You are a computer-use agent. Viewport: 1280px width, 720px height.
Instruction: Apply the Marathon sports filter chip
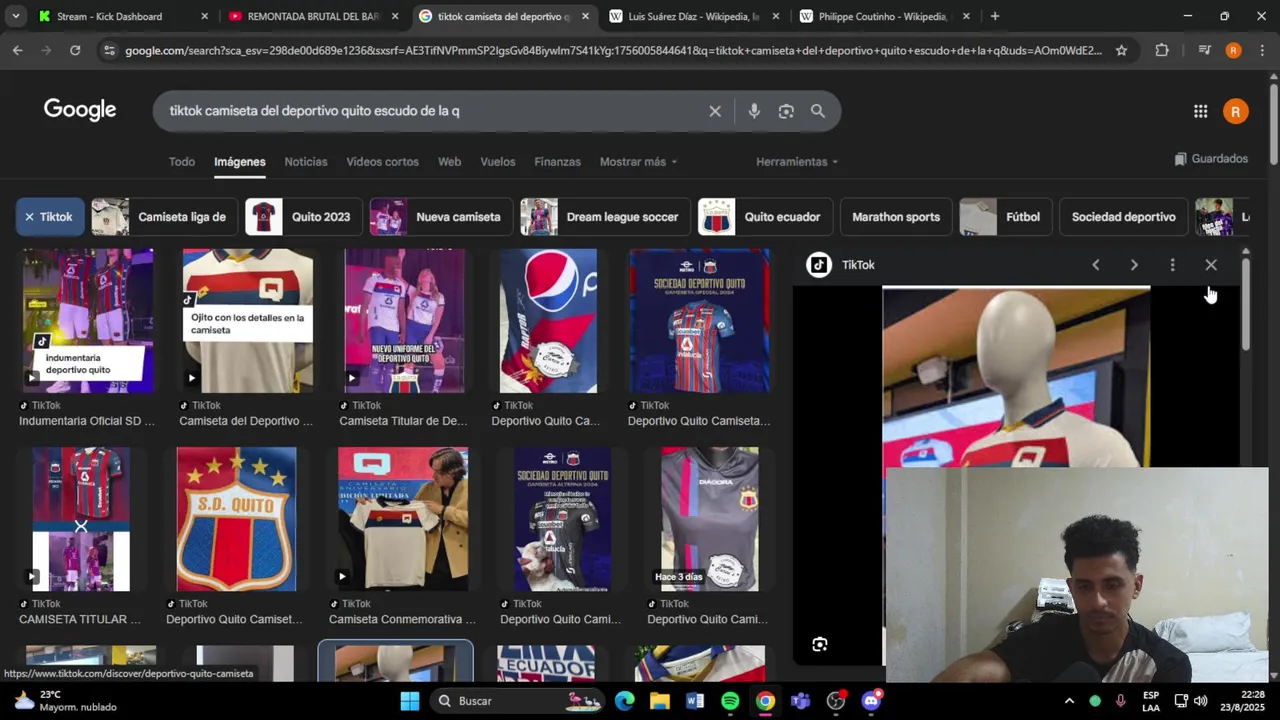tap(895, 217)
